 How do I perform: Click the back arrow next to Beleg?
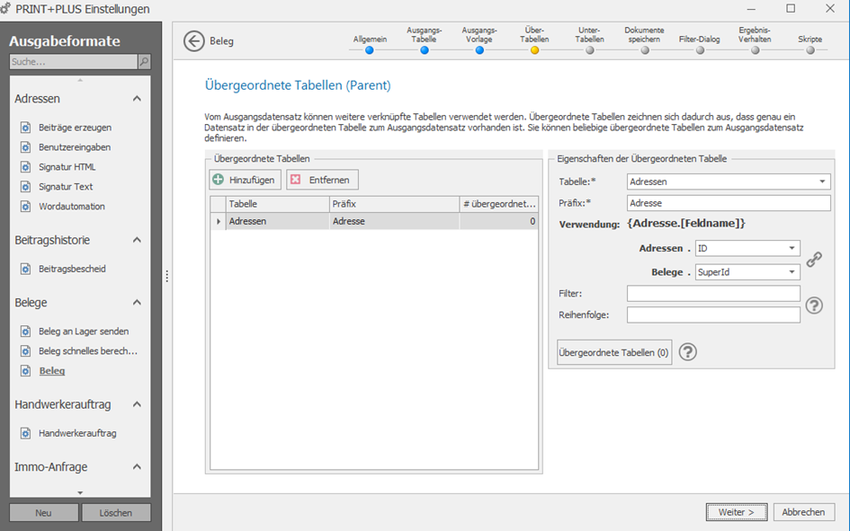[x=194, y=41]
